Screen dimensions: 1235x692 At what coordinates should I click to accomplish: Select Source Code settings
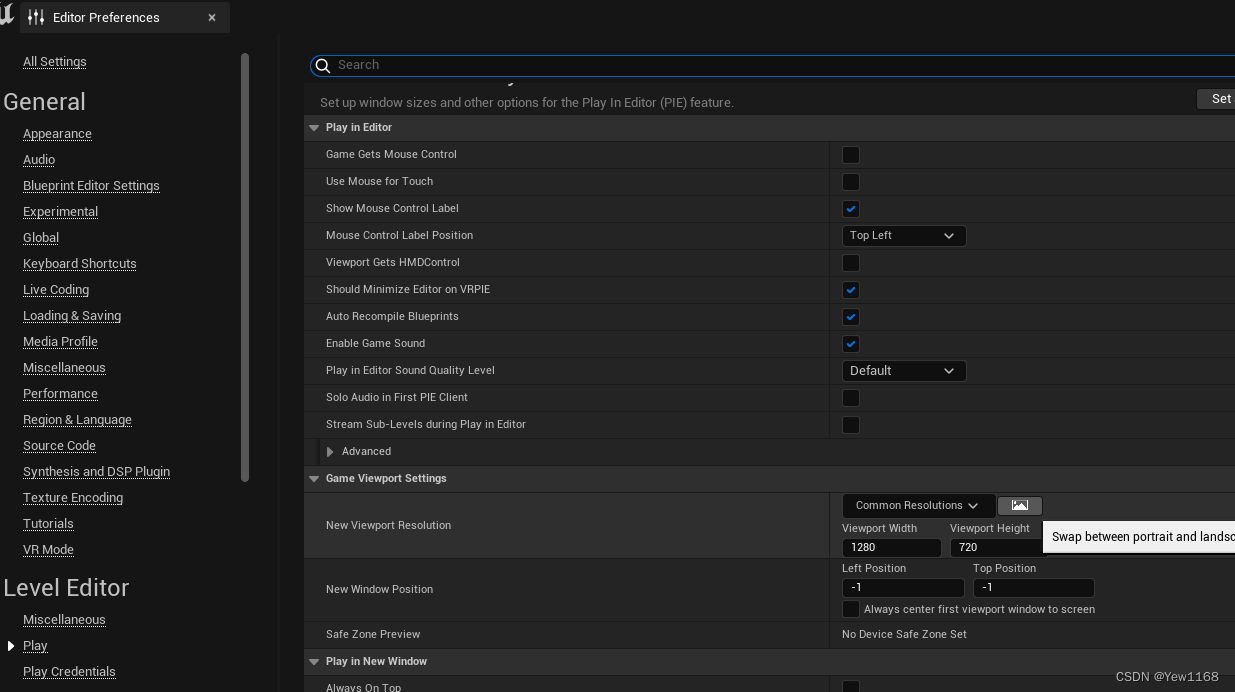tap(59, 446)
